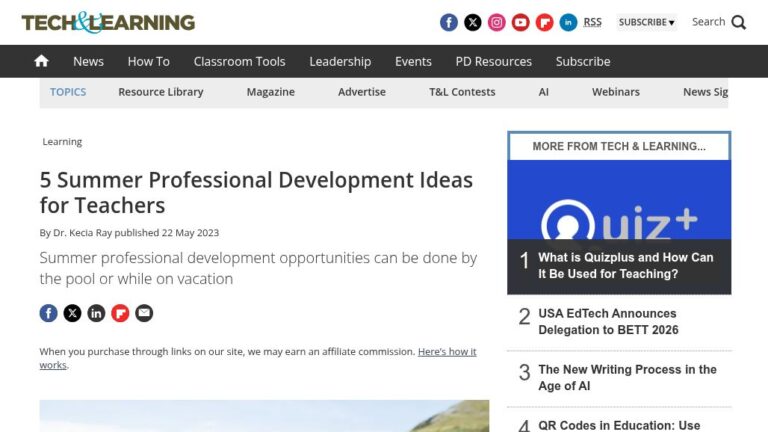Select Advertise topic
The width and height of the screenshot is (768, 432).
point(362,92)
